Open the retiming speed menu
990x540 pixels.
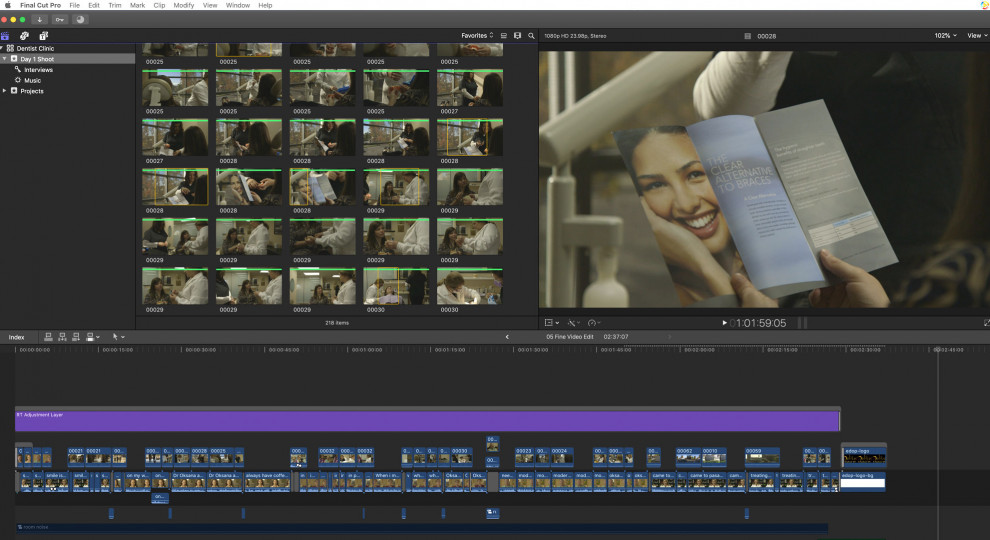pos(593,323)
